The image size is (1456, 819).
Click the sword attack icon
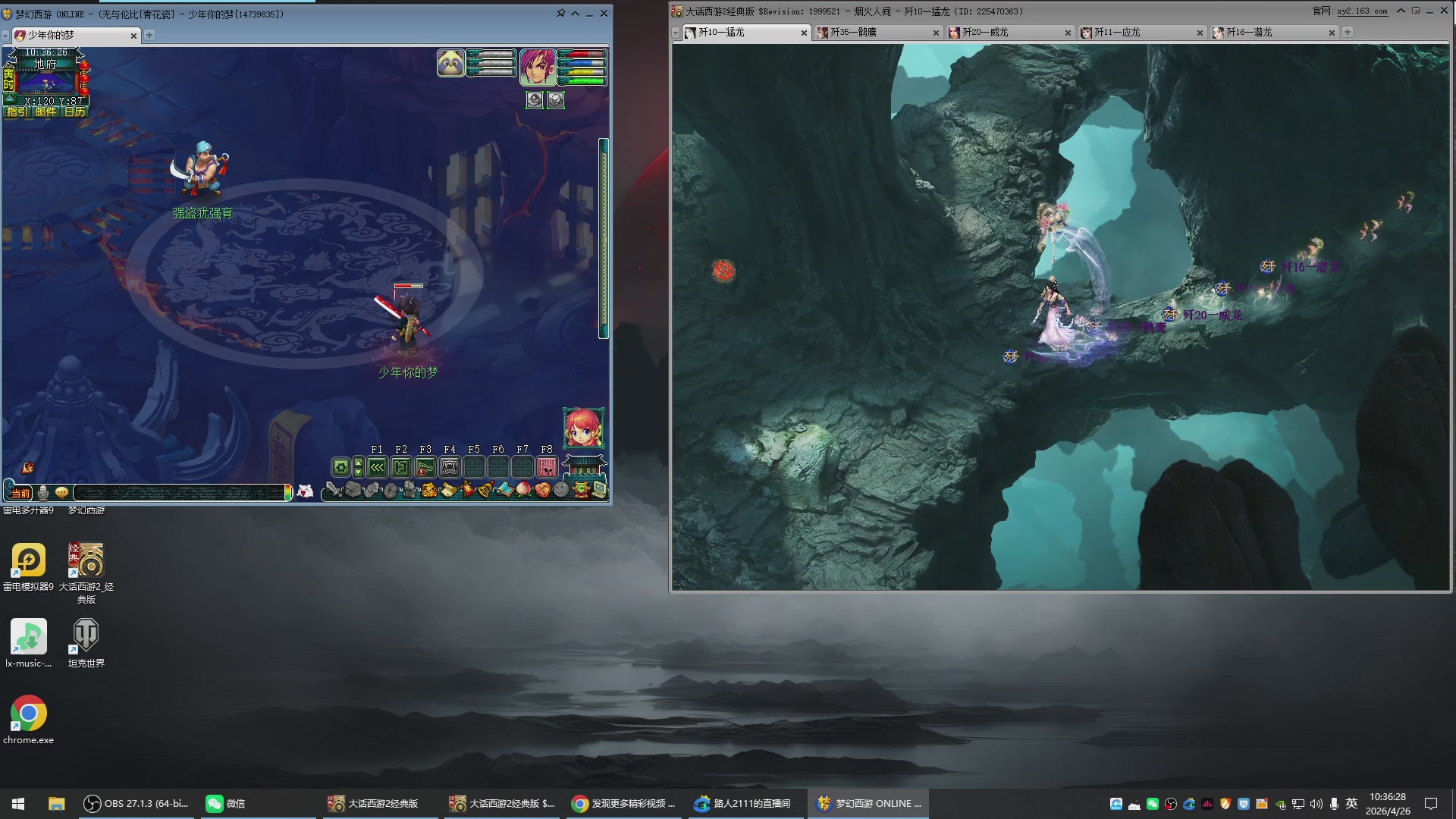[x=334, y=490]
